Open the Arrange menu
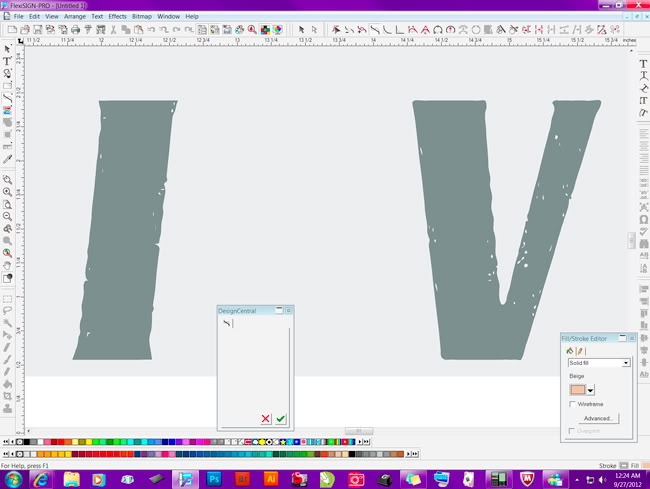This screenshot has width=650, height=489. [x=75, y=16]
